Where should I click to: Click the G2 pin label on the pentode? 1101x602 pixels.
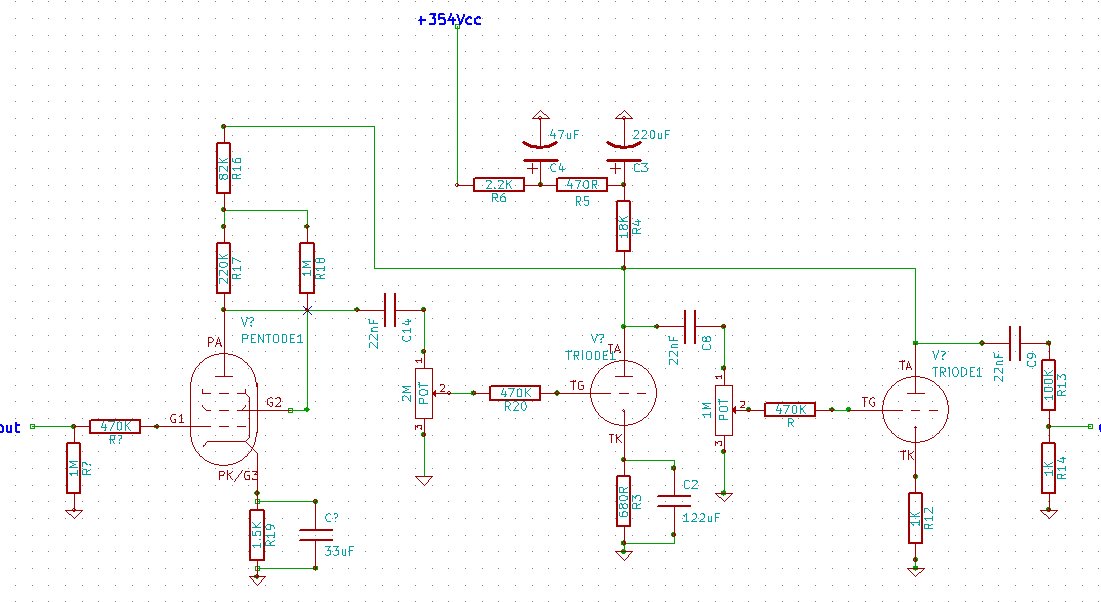[274, 402]
